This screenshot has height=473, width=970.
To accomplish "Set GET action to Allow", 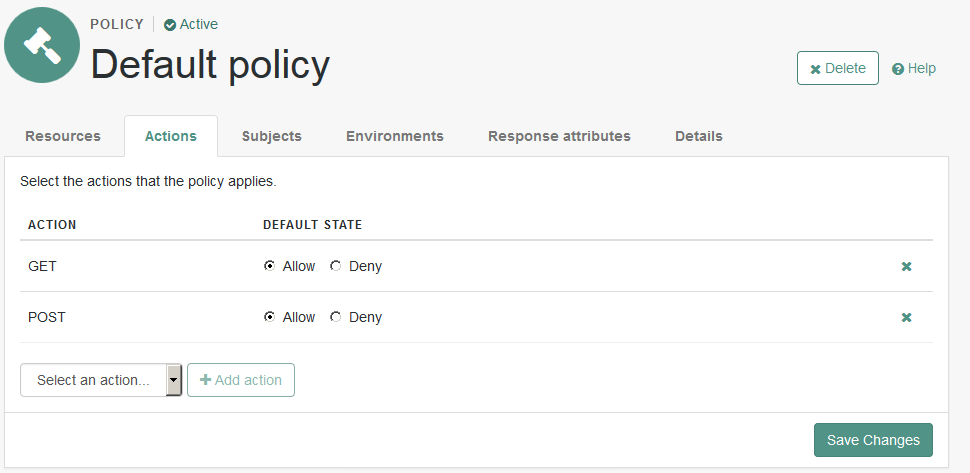I will point(270,266).
